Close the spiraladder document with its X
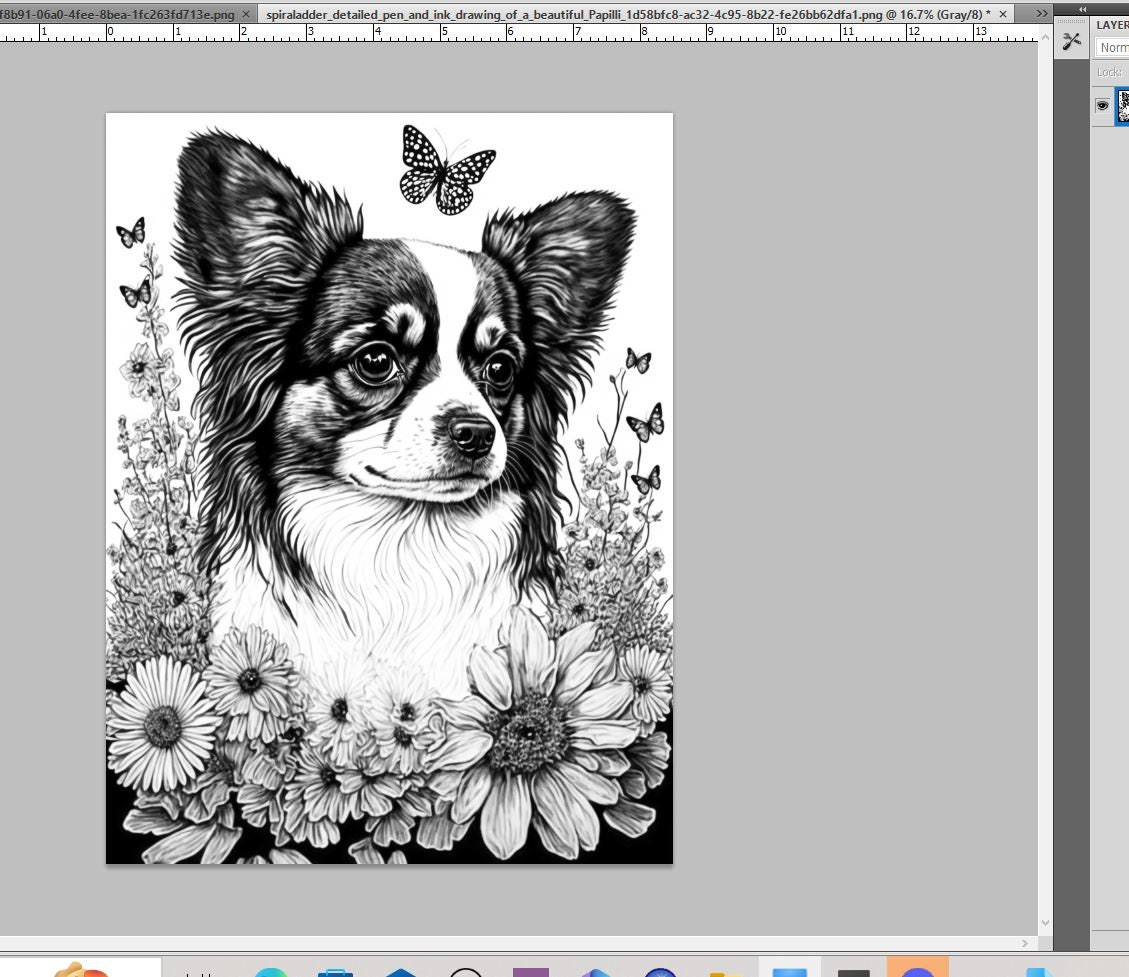Screen dimensions: 1129x977 [x=1003, y=14]
